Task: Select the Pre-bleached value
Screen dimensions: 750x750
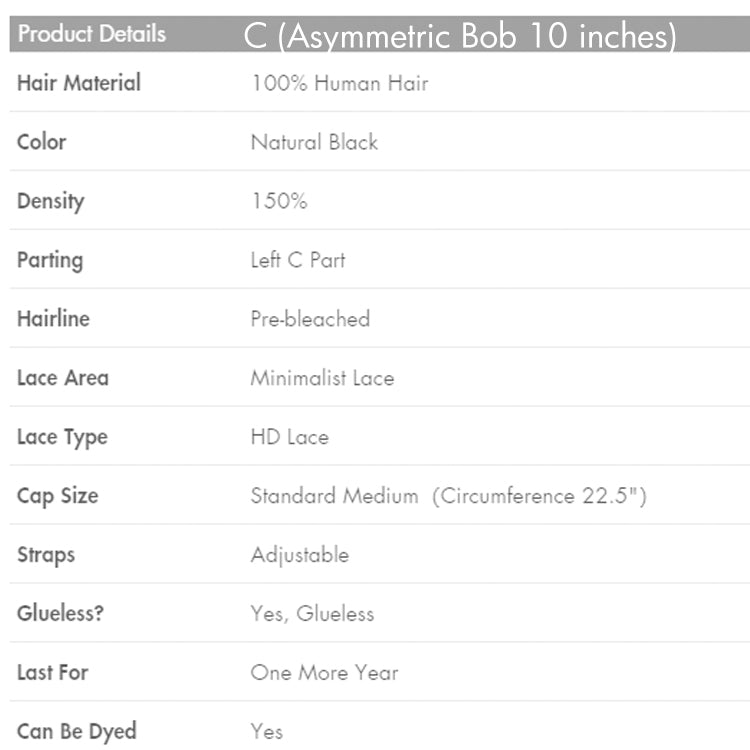Action: click(x=310, y=319)
